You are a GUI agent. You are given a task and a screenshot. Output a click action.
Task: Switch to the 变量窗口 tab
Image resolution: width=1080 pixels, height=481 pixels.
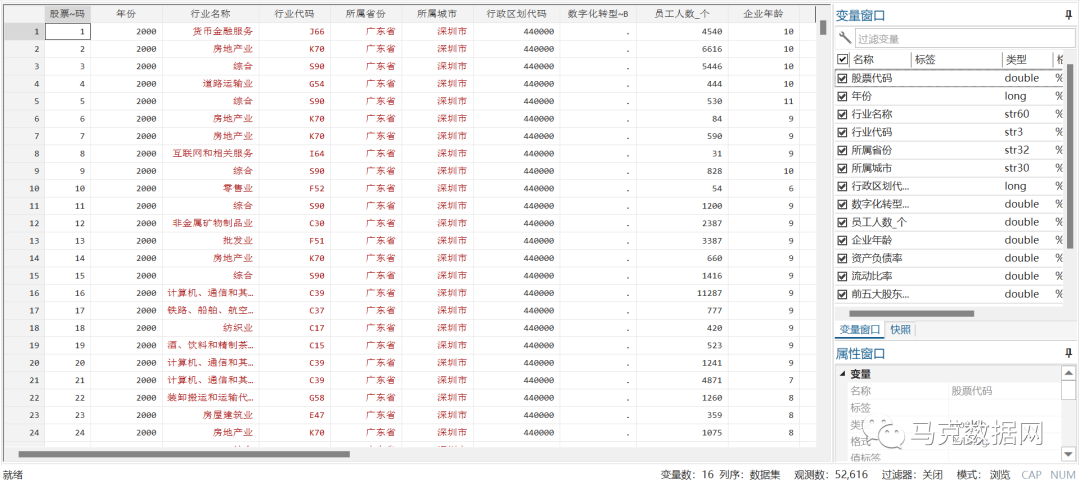click(860, 329)
